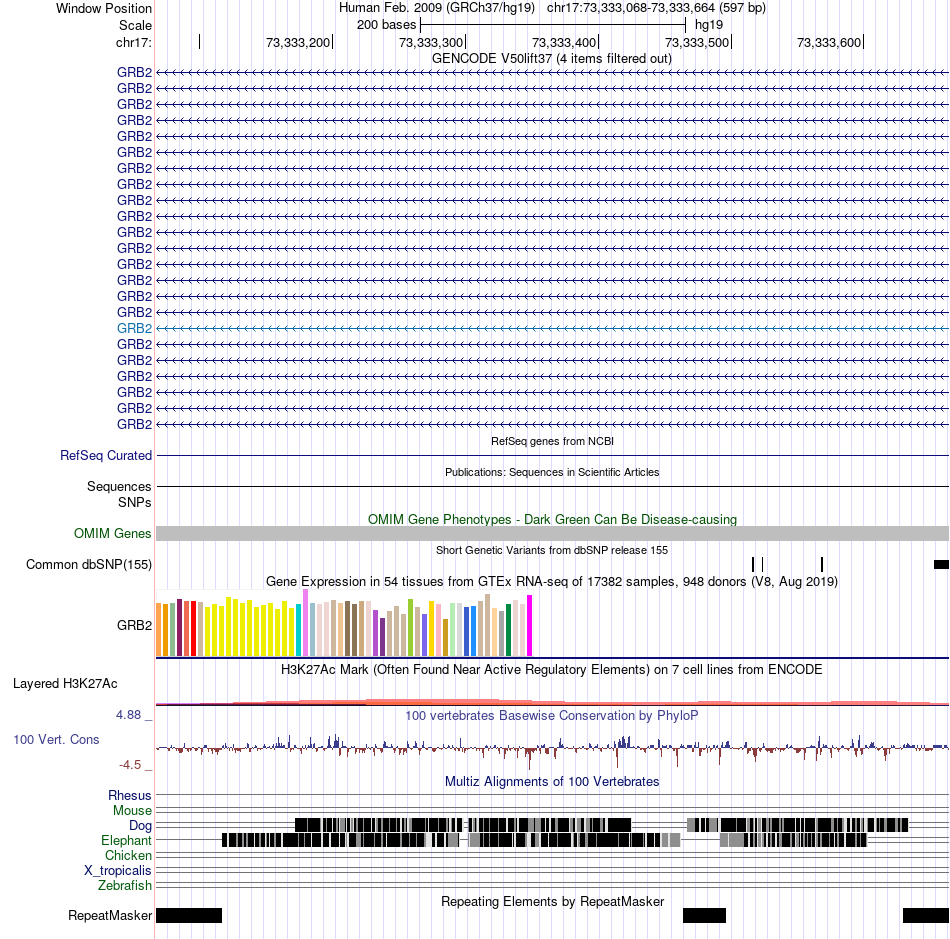
Task: Click the 200 bases scale bar label
Action: pos(386,25)
